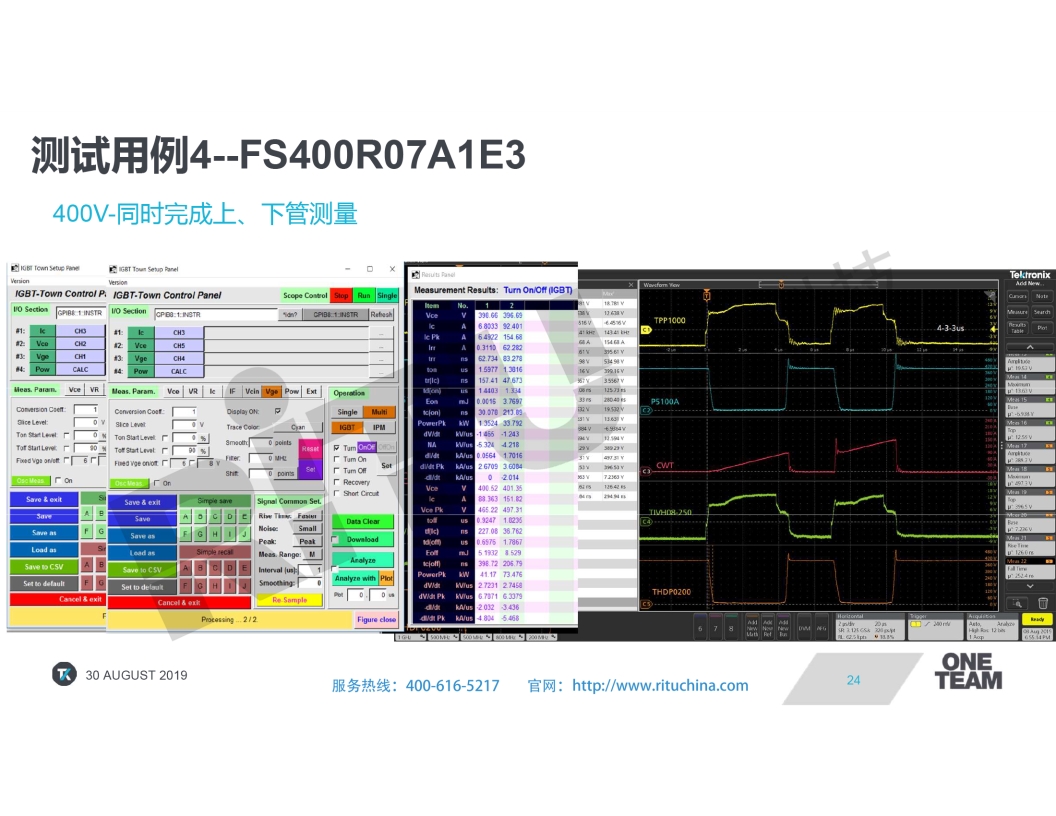This screenshot has width=1056, height=816.
Task: Click the yellow Ready acquisition indicator
Action: click(x=1036, y=620)
